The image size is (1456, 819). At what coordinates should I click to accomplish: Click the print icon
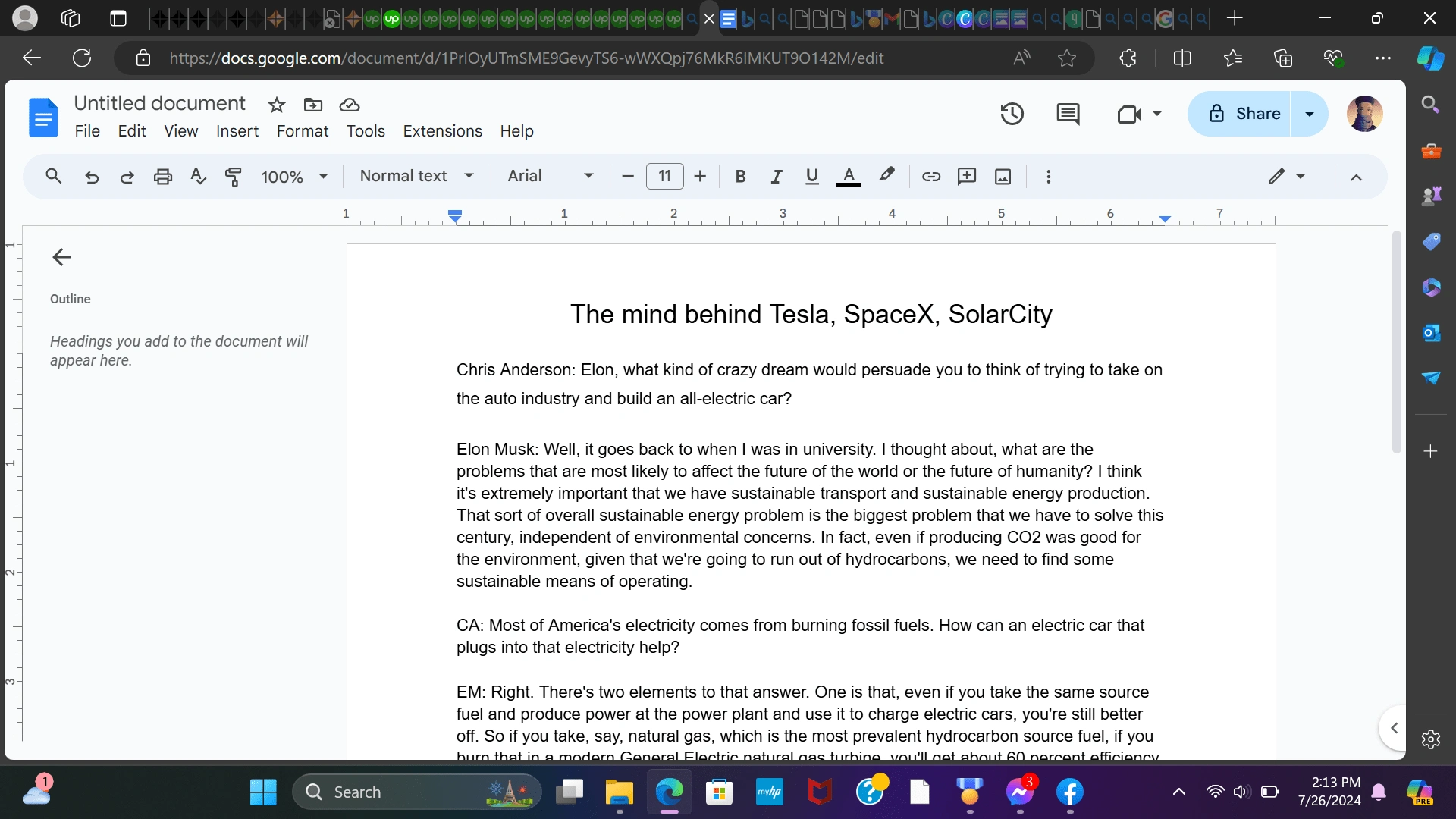point(162,177)
